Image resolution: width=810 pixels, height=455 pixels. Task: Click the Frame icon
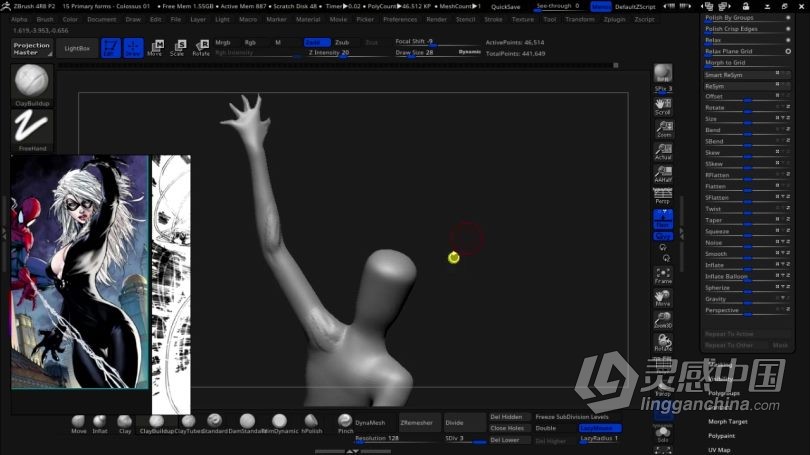pyautogui.click(x=663, y=275)
